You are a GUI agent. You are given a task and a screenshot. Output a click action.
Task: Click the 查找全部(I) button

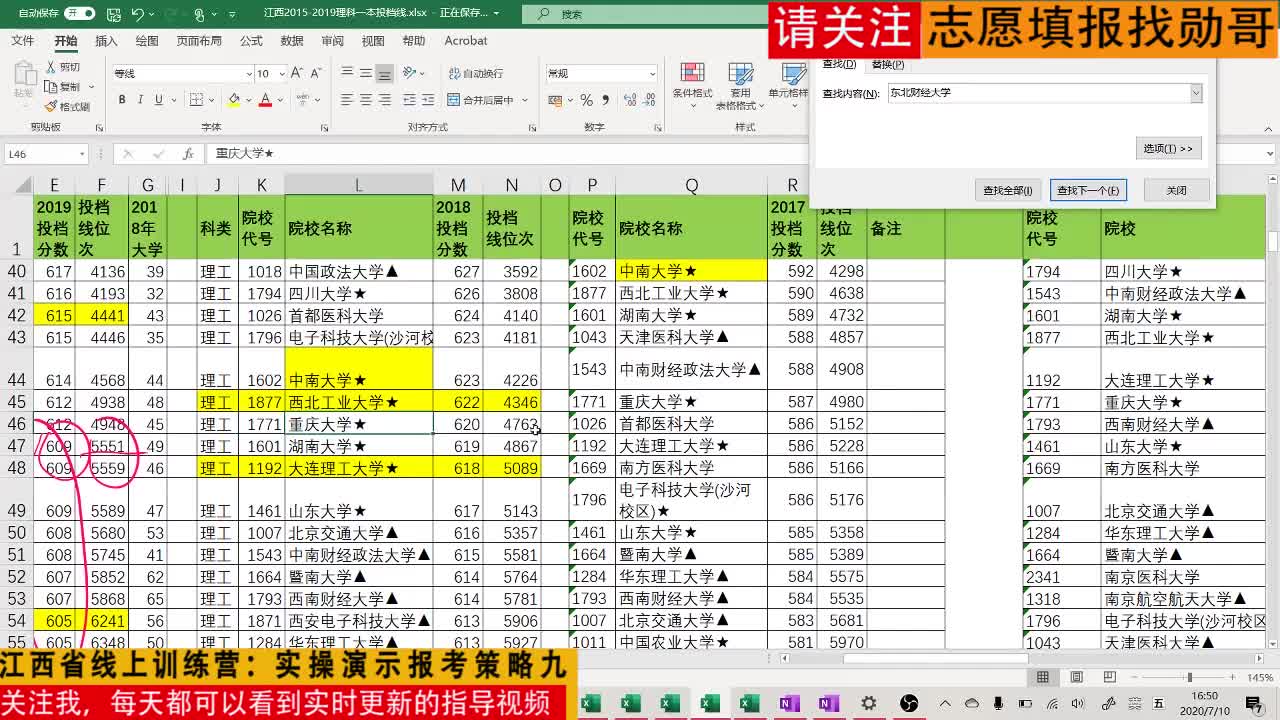tap(1008, 190)
